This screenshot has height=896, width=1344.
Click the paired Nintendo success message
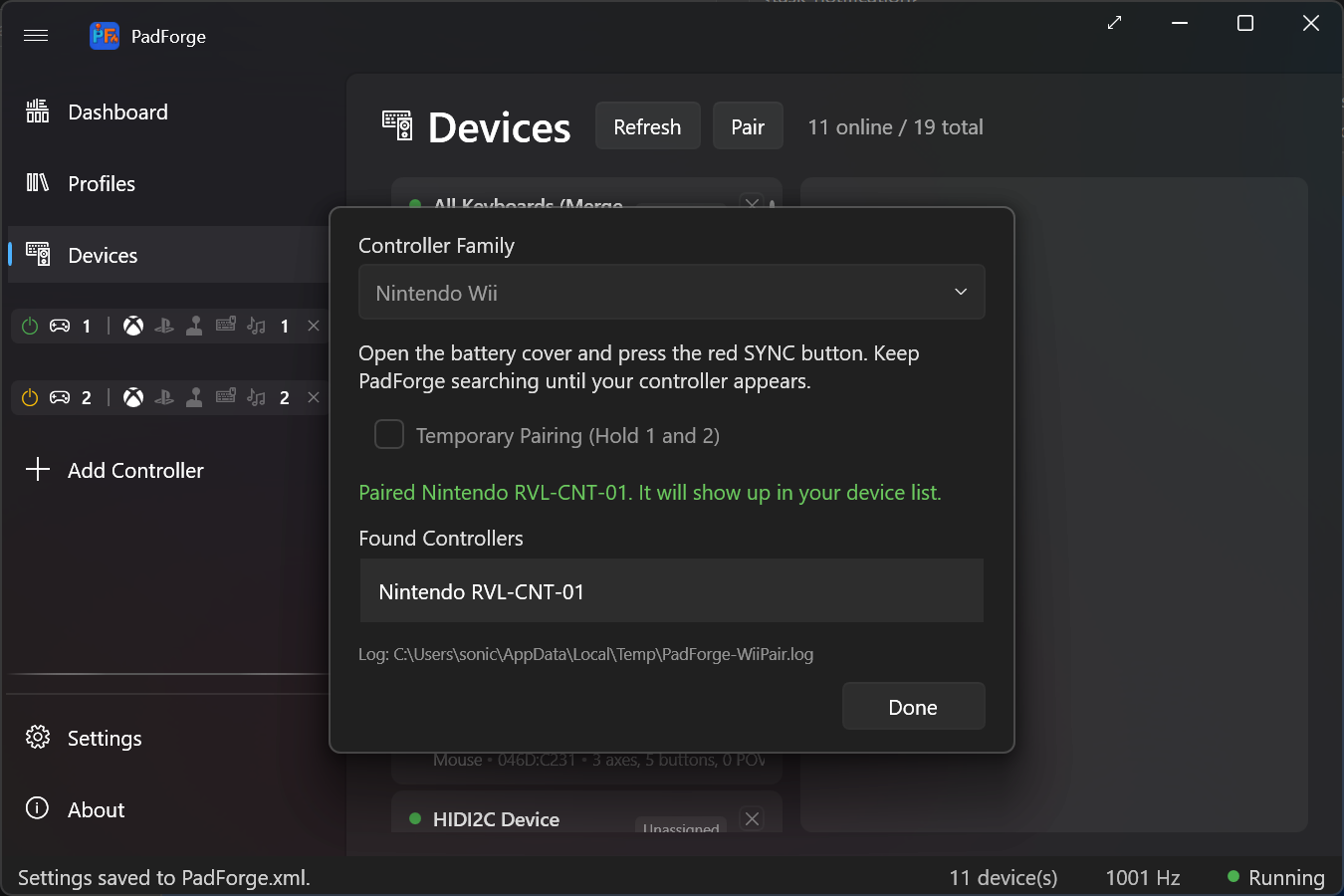click(650, 493)
